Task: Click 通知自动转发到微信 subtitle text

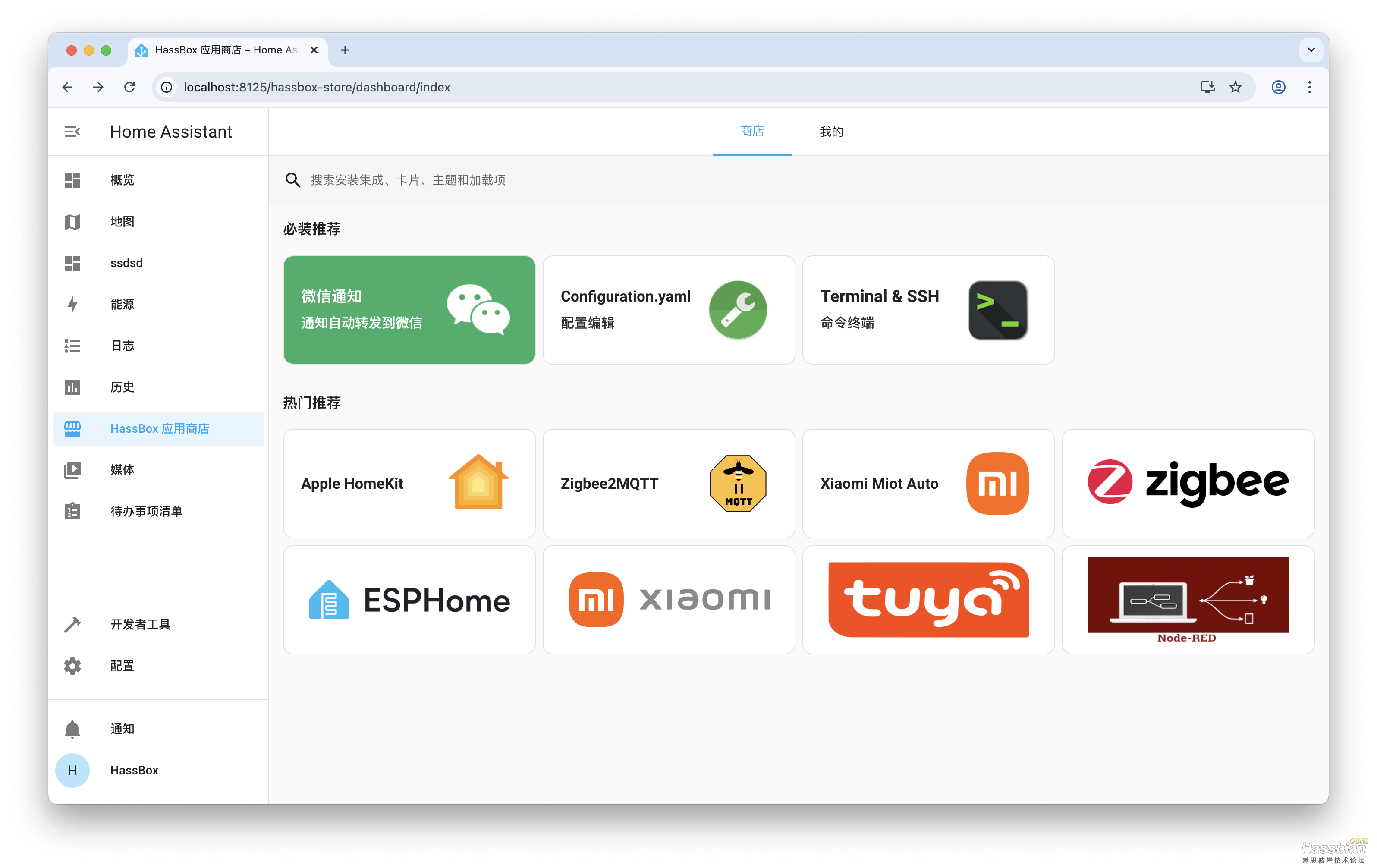Action: pyautogui.click(x=362, y=323)
